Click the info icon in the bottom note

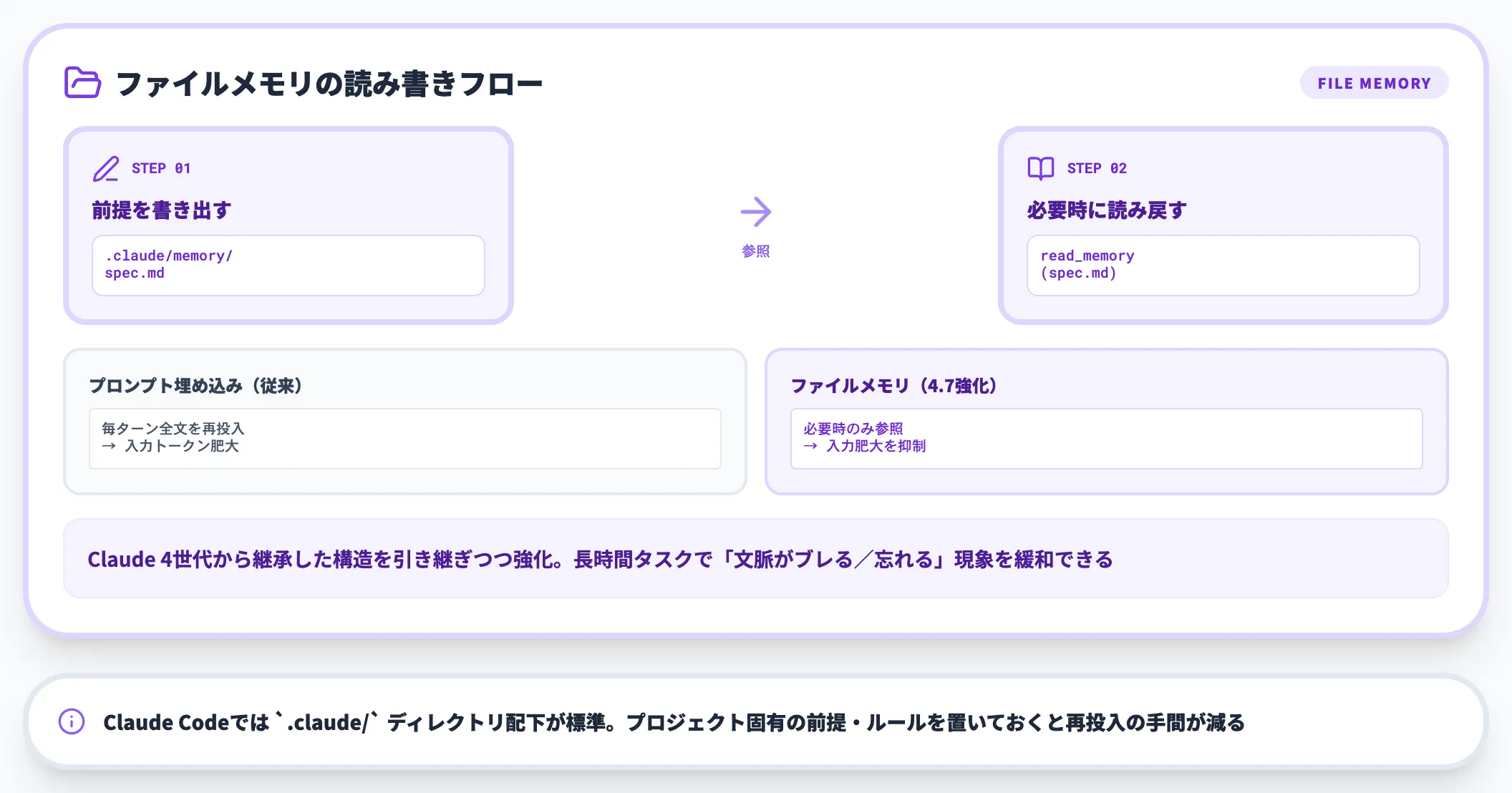click(72, 722)
